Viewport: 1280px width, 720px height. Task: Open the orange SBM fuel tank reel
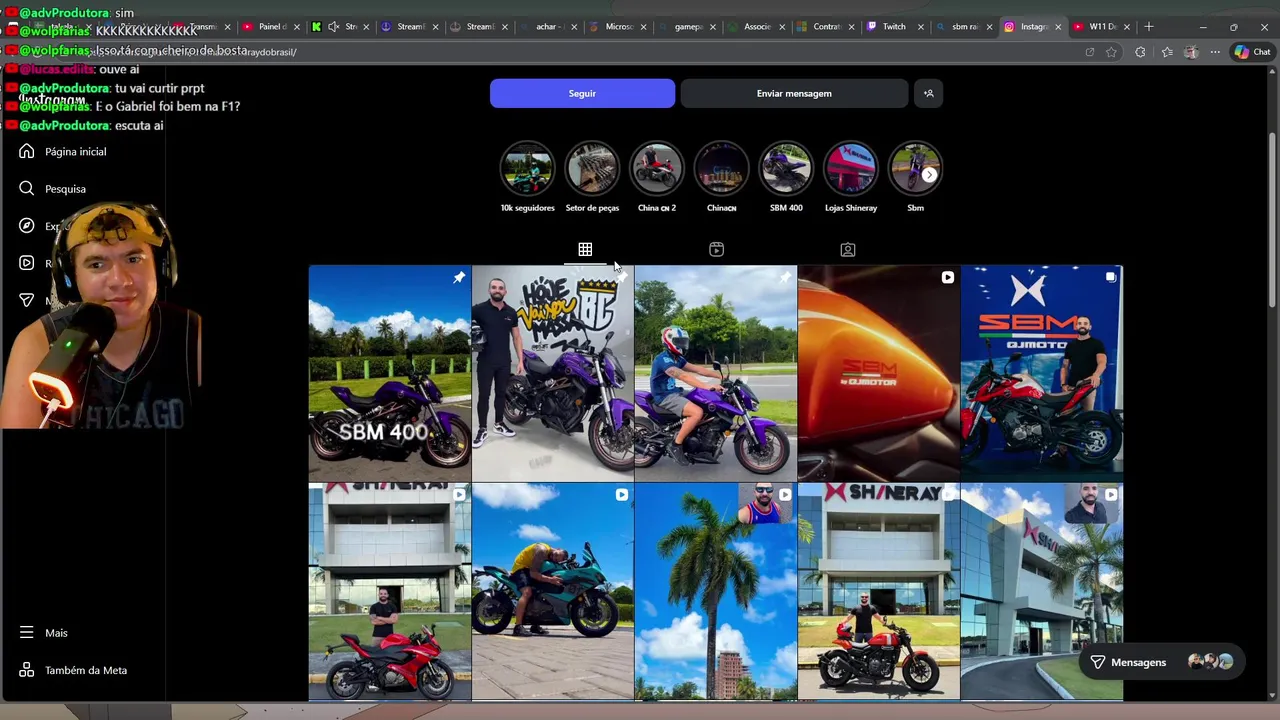(878, 373)
